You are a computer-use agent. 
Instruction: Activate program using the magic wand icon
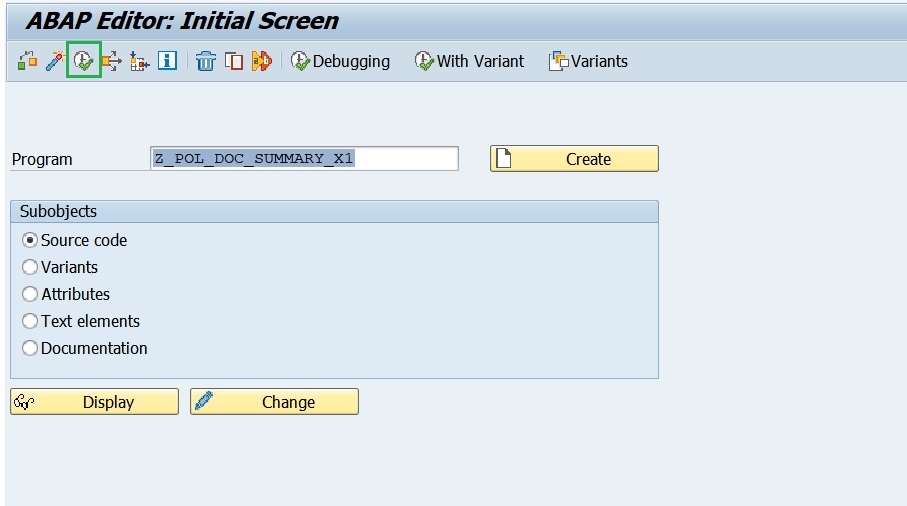(55, 61)
